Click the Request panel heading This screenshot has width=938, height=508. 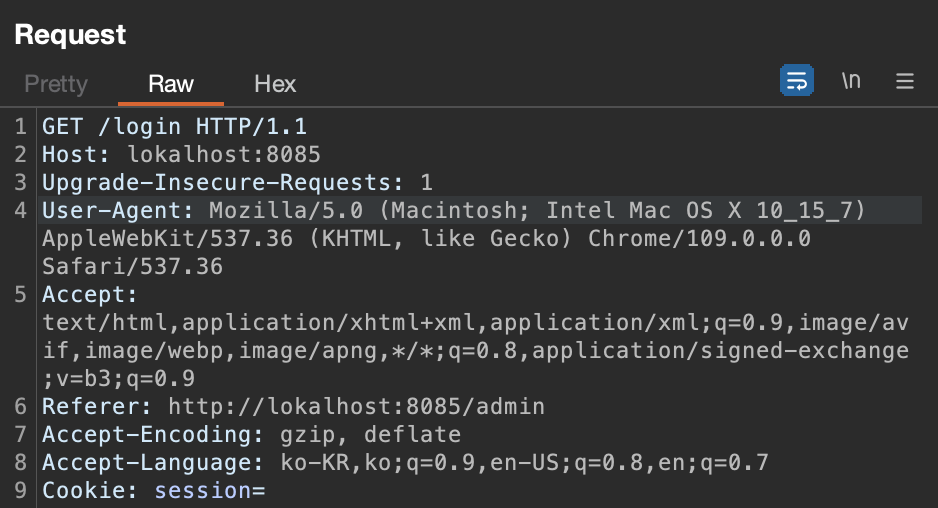pyautogui.click(x=71, y=35)
